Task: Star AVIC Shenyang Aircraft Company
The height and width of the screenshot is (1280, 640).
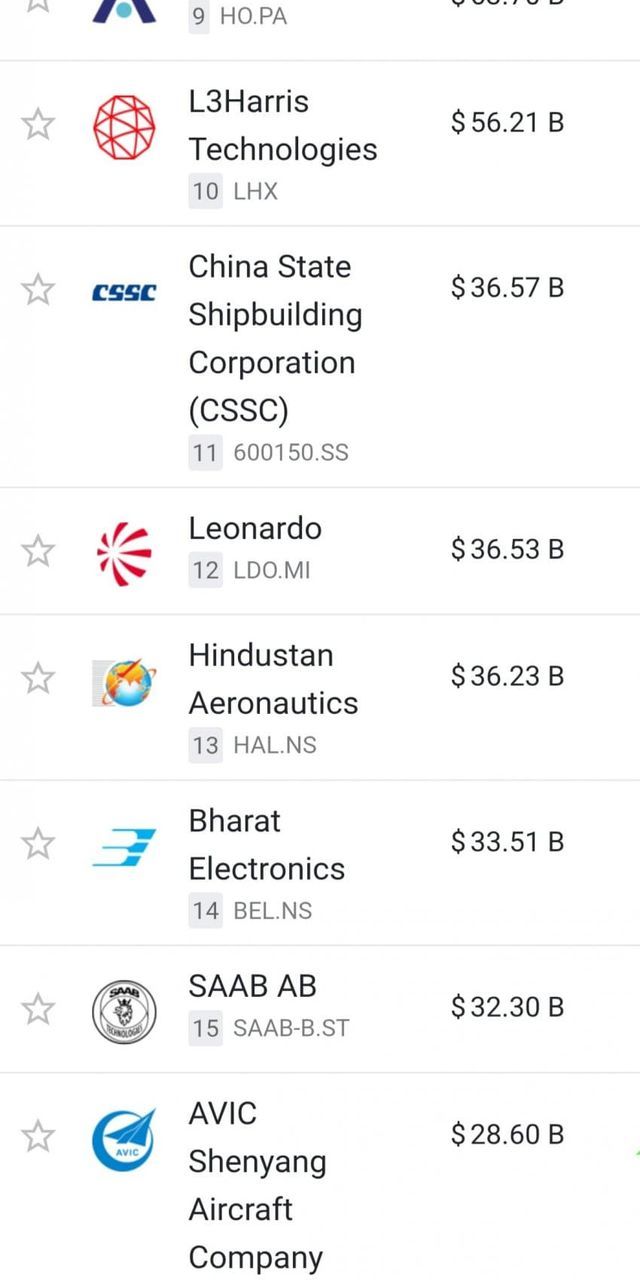Action: [38, 1136]
